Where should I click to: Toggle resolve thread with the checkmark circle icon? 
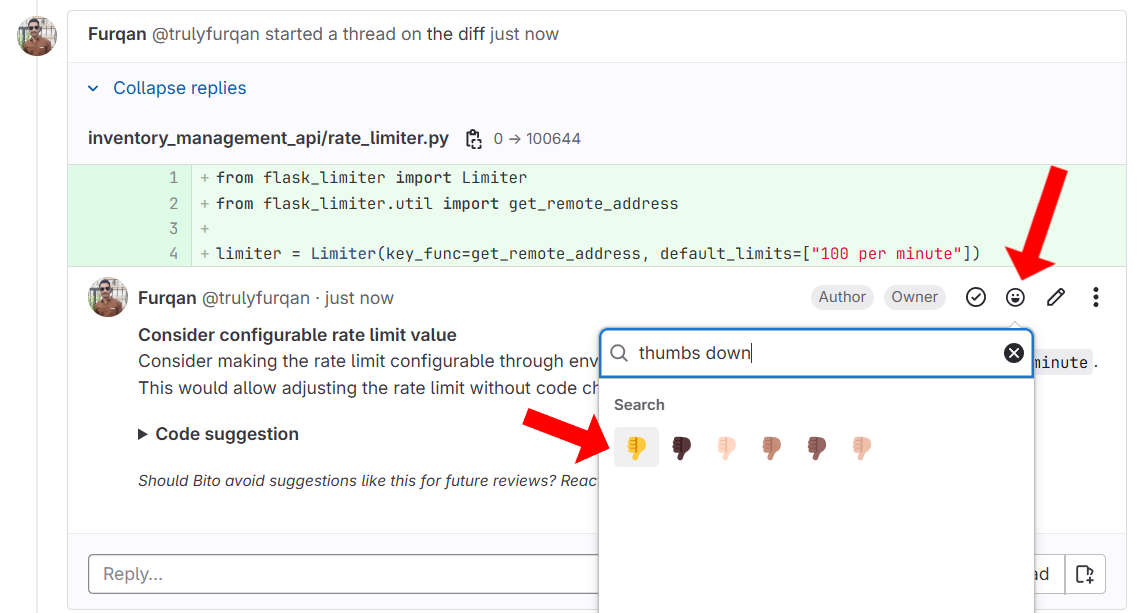pyautogui.click(x=976, y=297)
